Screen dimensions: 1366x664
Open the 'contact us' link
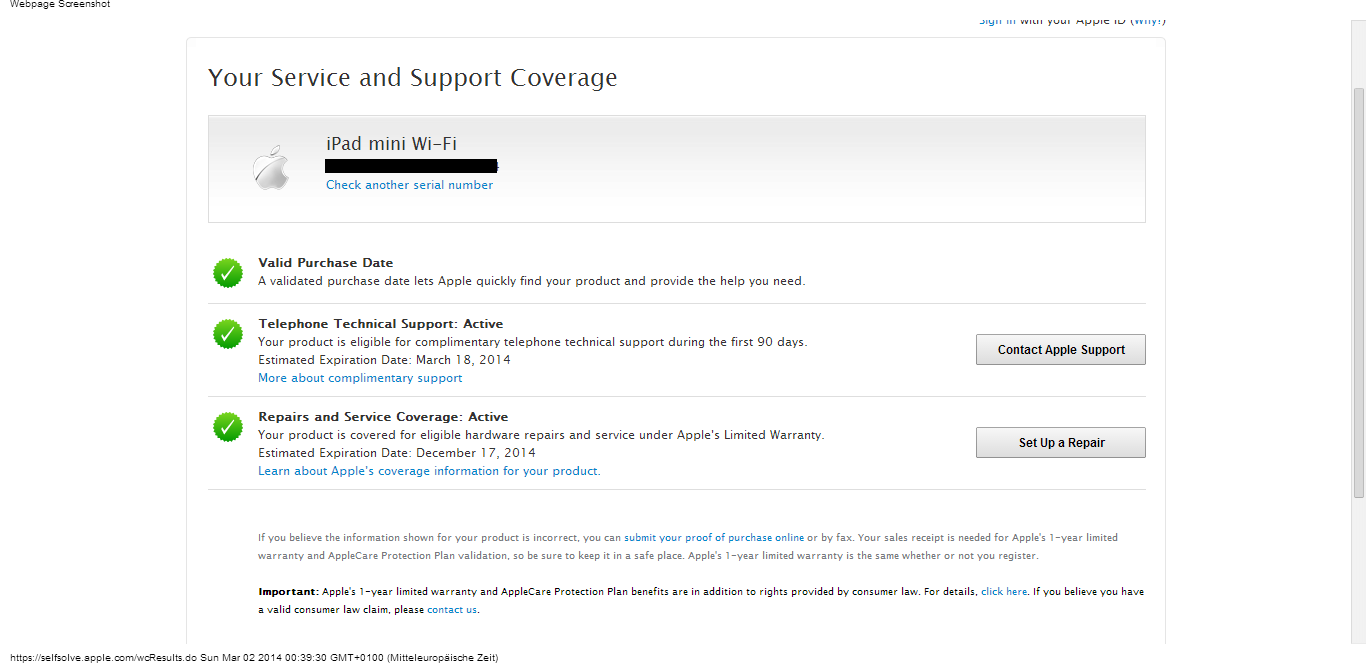click(452, 610)
